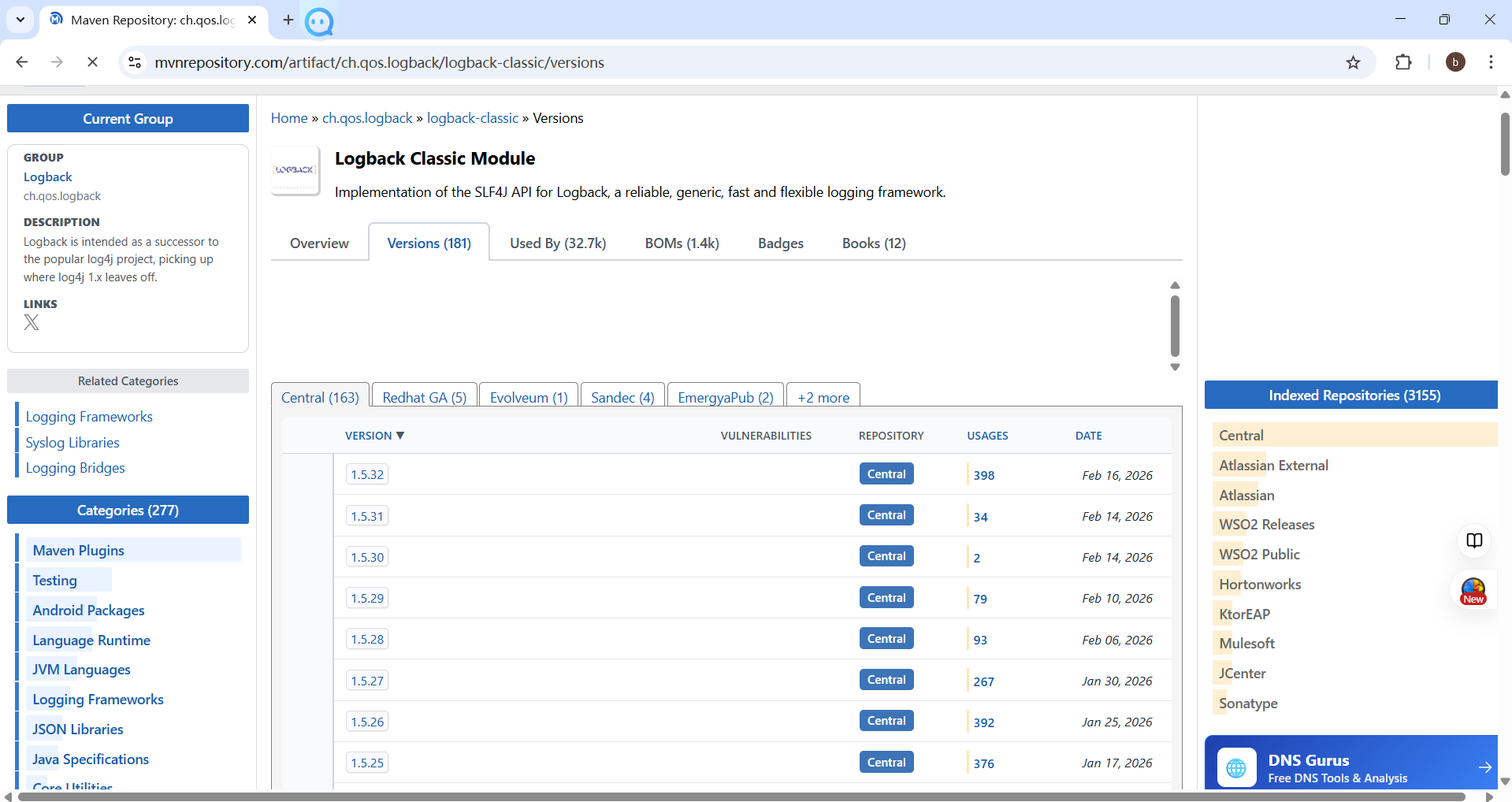Click Indexed Repositories (3155) header
This screenshot has height=802, width=1512.
point(1350,395)
